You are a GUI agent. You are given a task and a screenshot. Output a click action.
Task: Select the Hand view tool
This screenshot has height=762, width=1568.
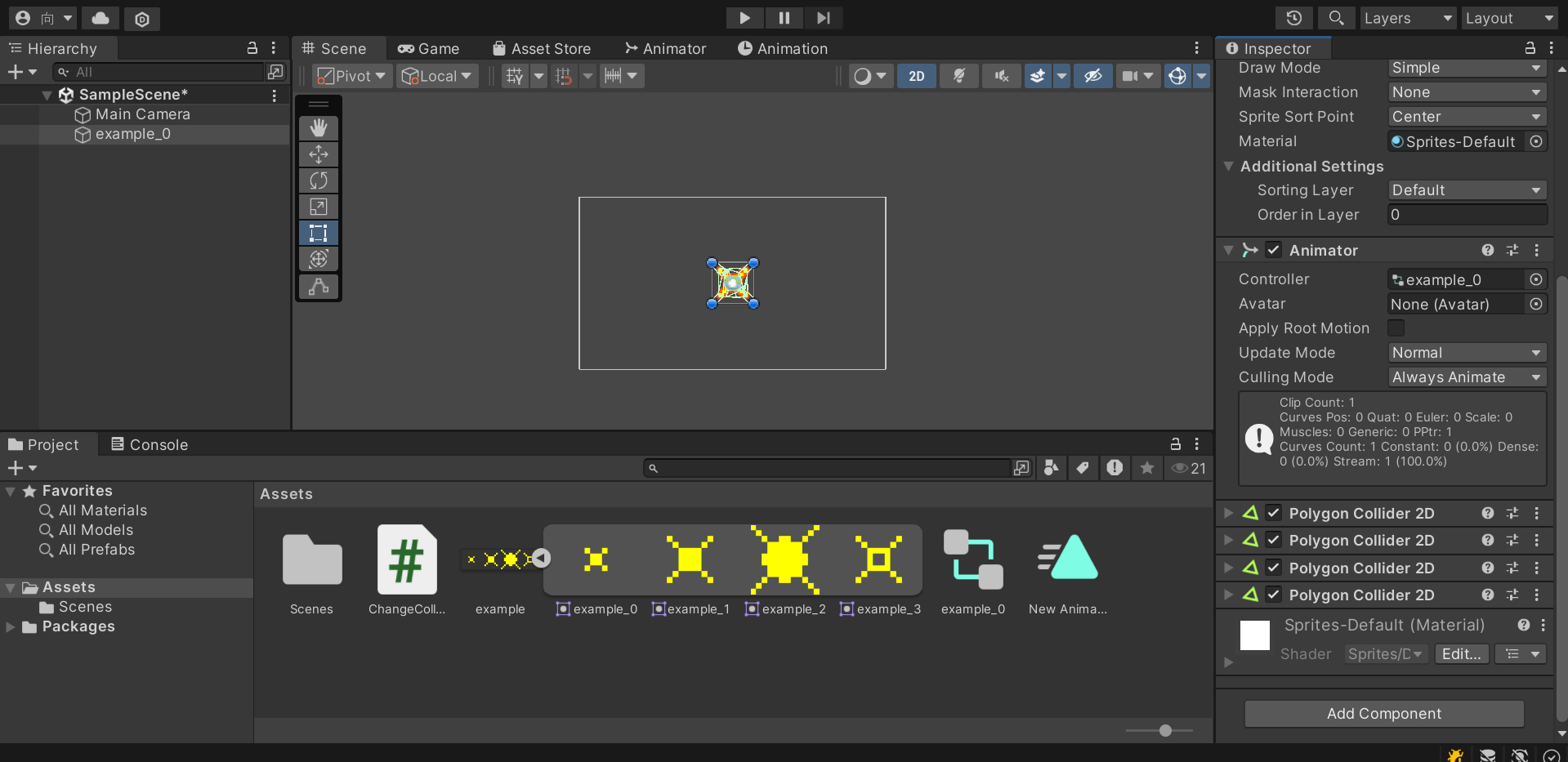click(x=319, y=128)
